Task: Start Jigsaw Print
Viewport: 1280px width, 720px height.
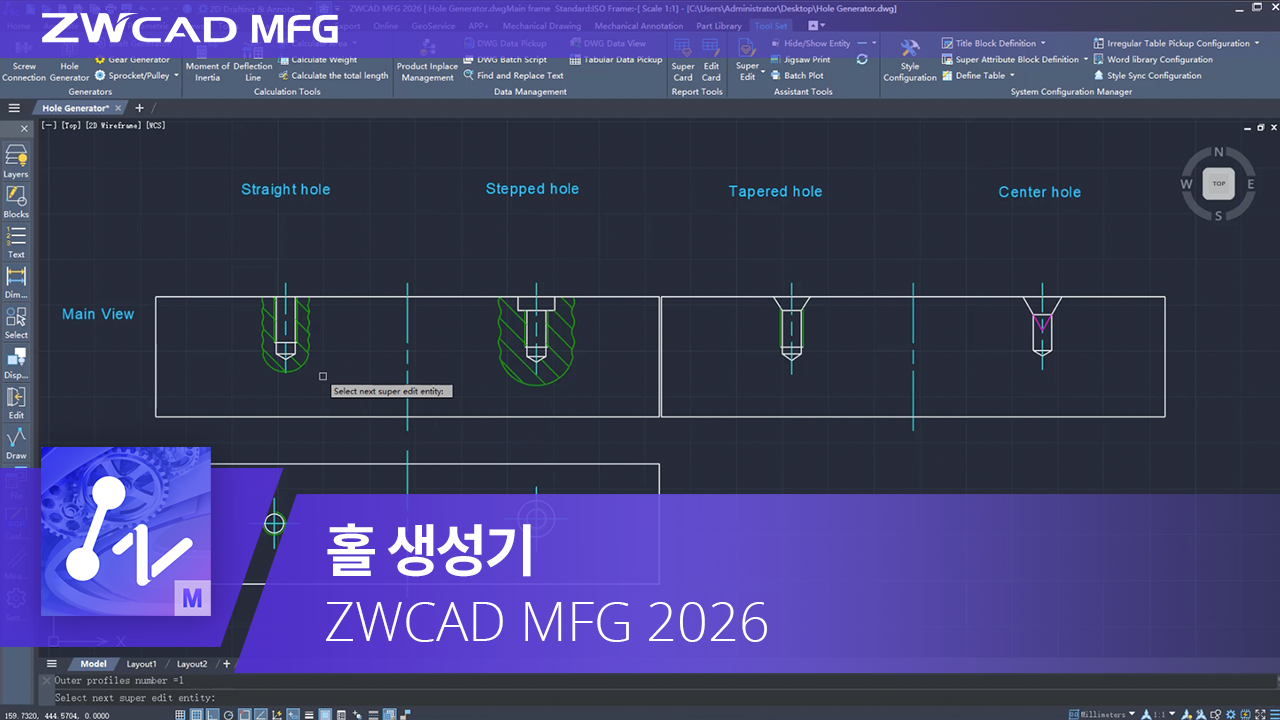Action: [800, 60]
